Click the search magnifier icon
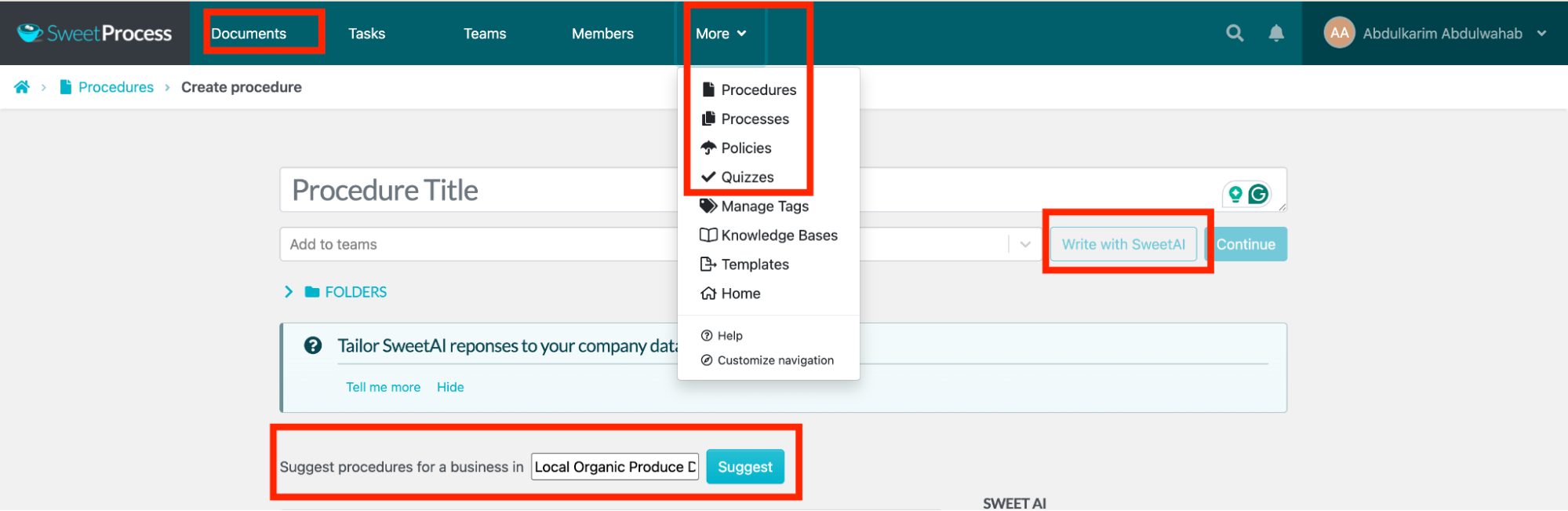This screenshot has width=1568, height=511. pos(1235,33)
